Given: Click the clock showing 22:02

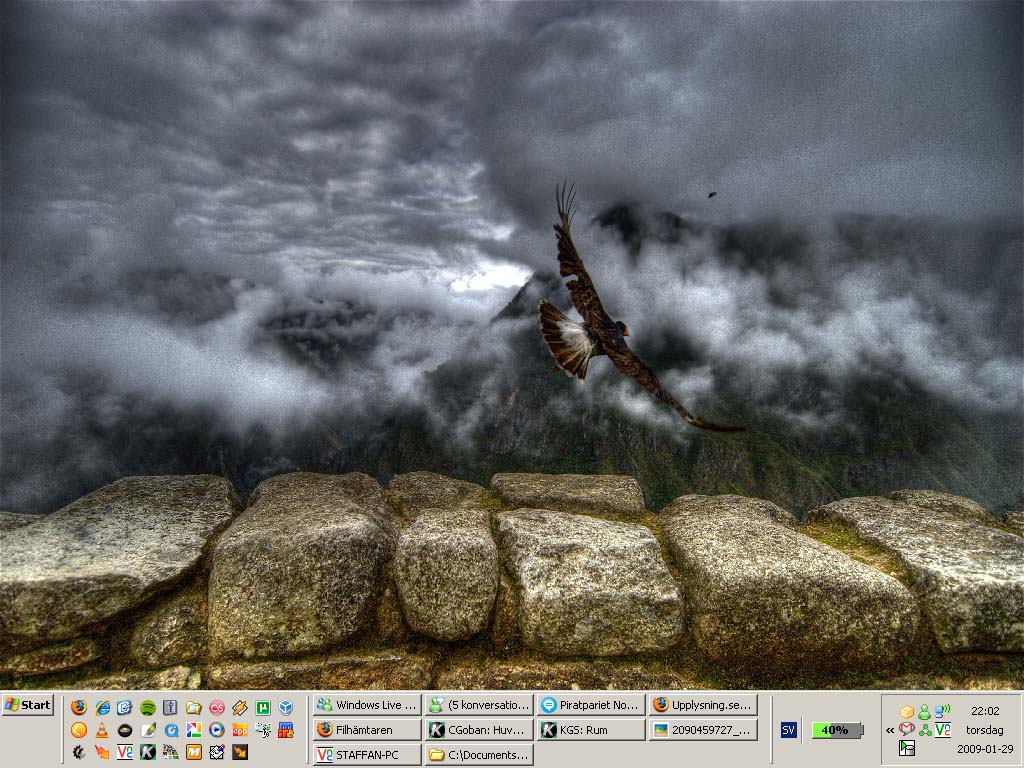Looking at the screenshot, I should coord(985,711).
